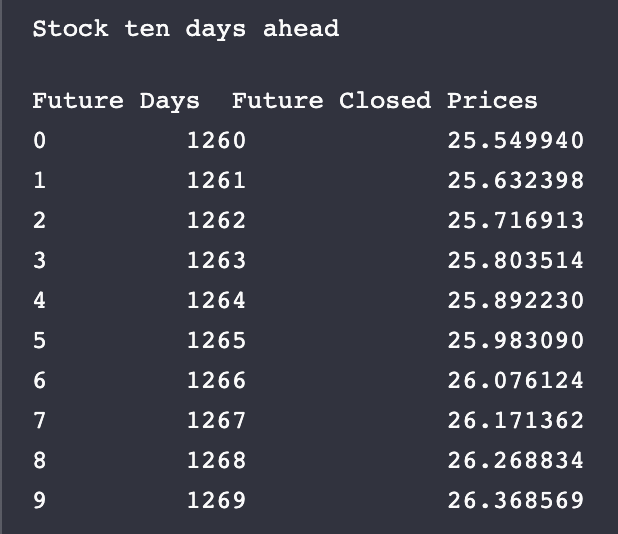The height and width of the screenshot is (534, 618).
Task: Select row index 0
Action: tap(39, 141)
